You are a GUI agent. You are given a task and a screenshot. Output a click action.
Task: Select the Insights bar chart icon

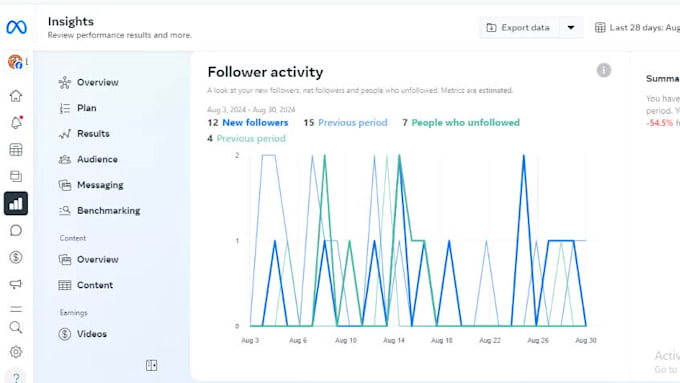coord(16,203)
